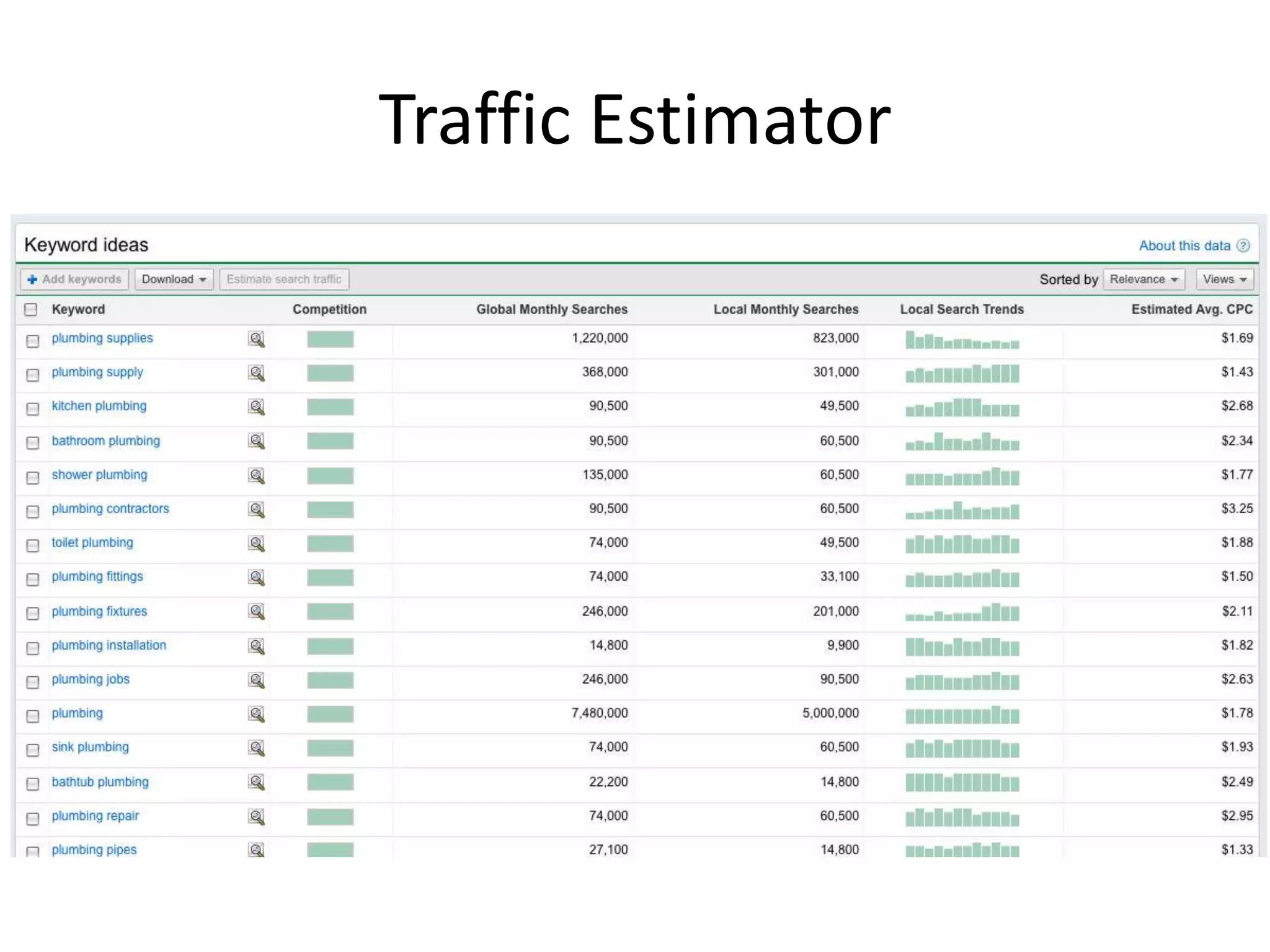Click magnifier icon in plumbing contractors row
The image size is (1270, 952).
click(x=256, y=510)
